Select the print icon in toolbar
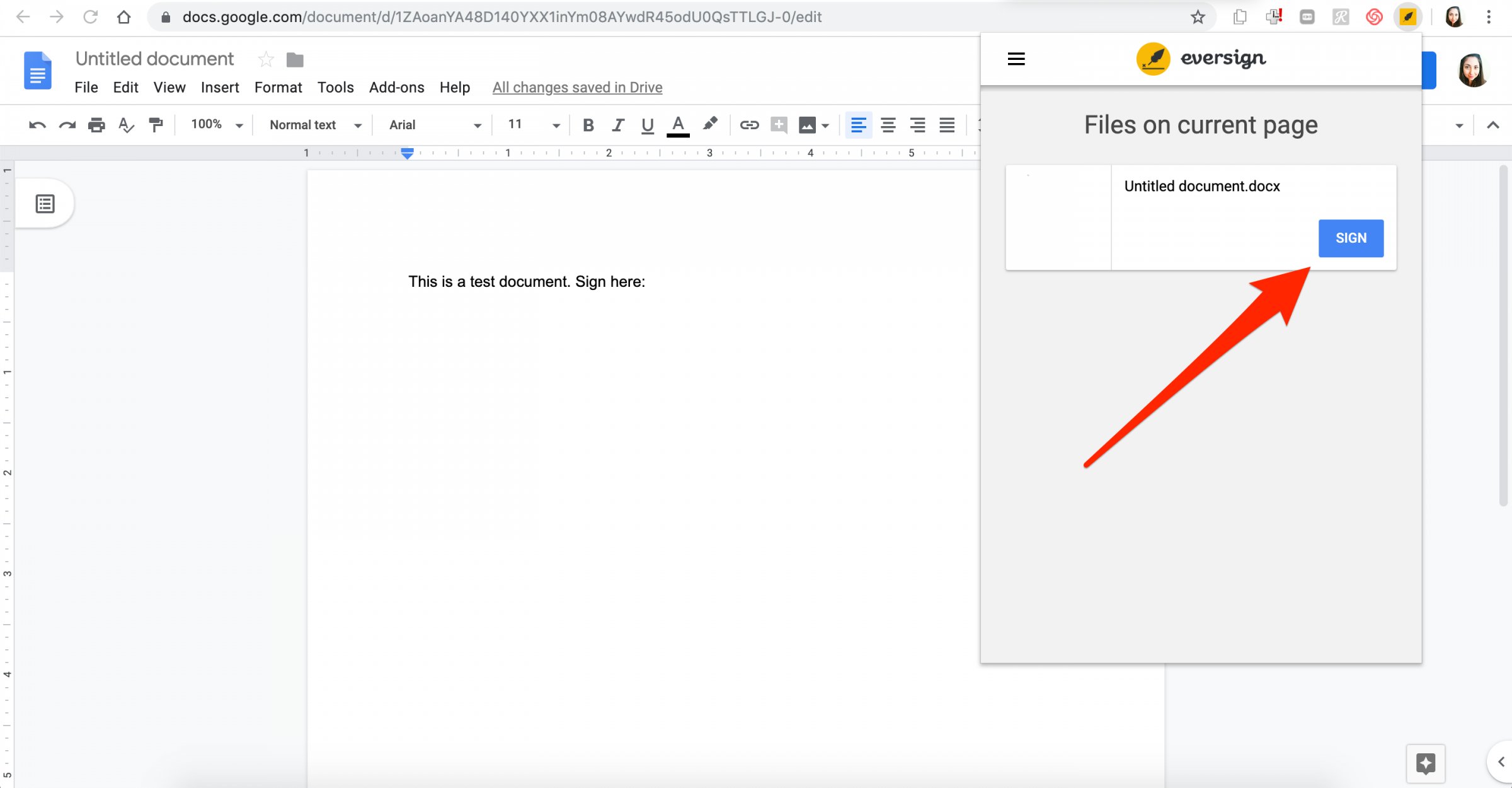 [x=96, y=125]
